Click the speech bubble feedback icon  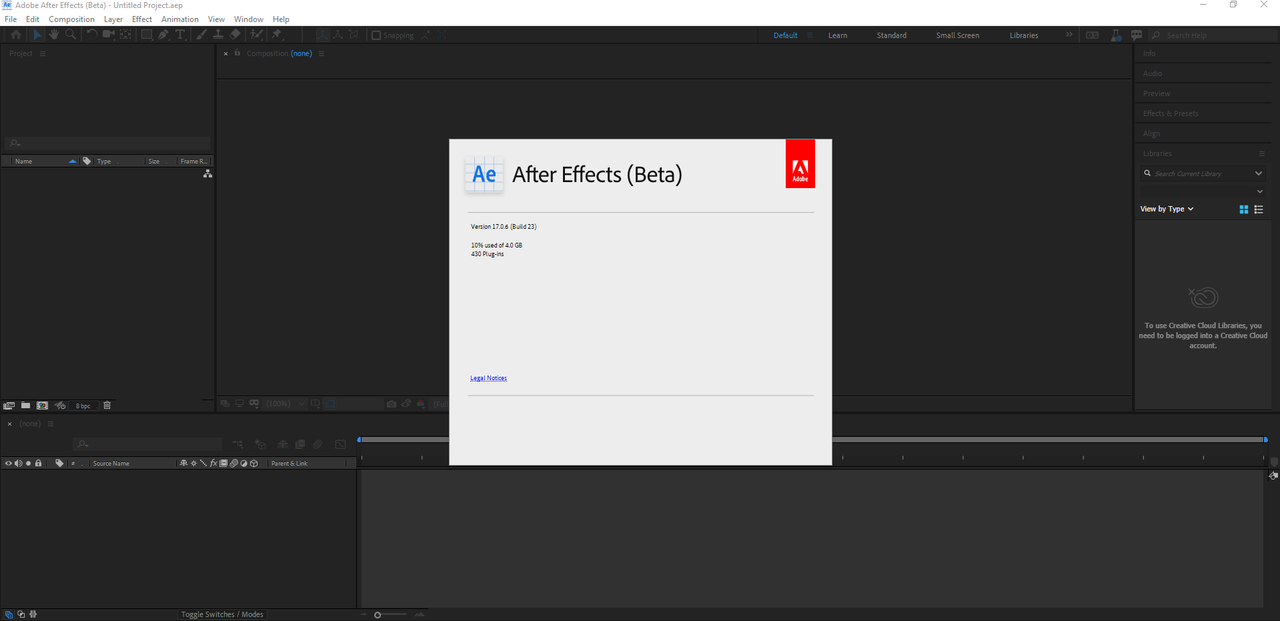pos(1136,35)
